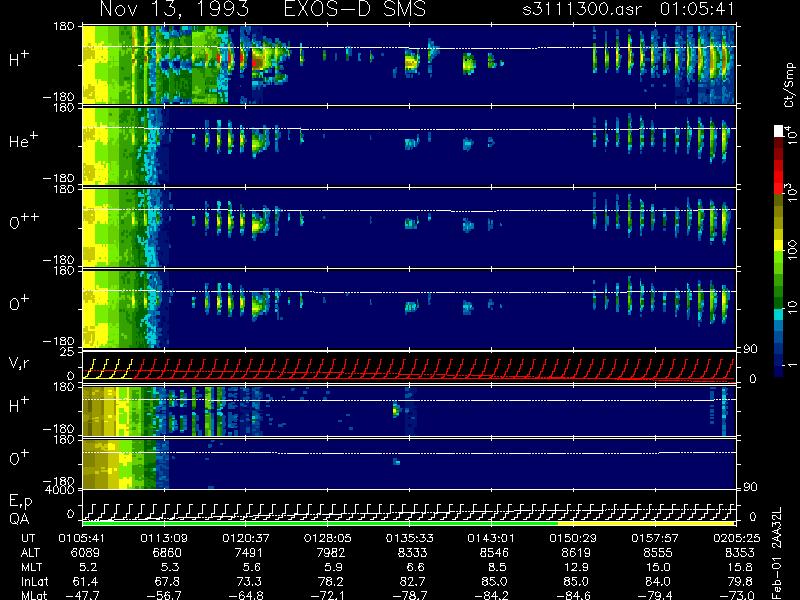The width and height of the screenshot is (800, 600).
Task: Click the V,r axis value '25'
Action: point(68,352)
